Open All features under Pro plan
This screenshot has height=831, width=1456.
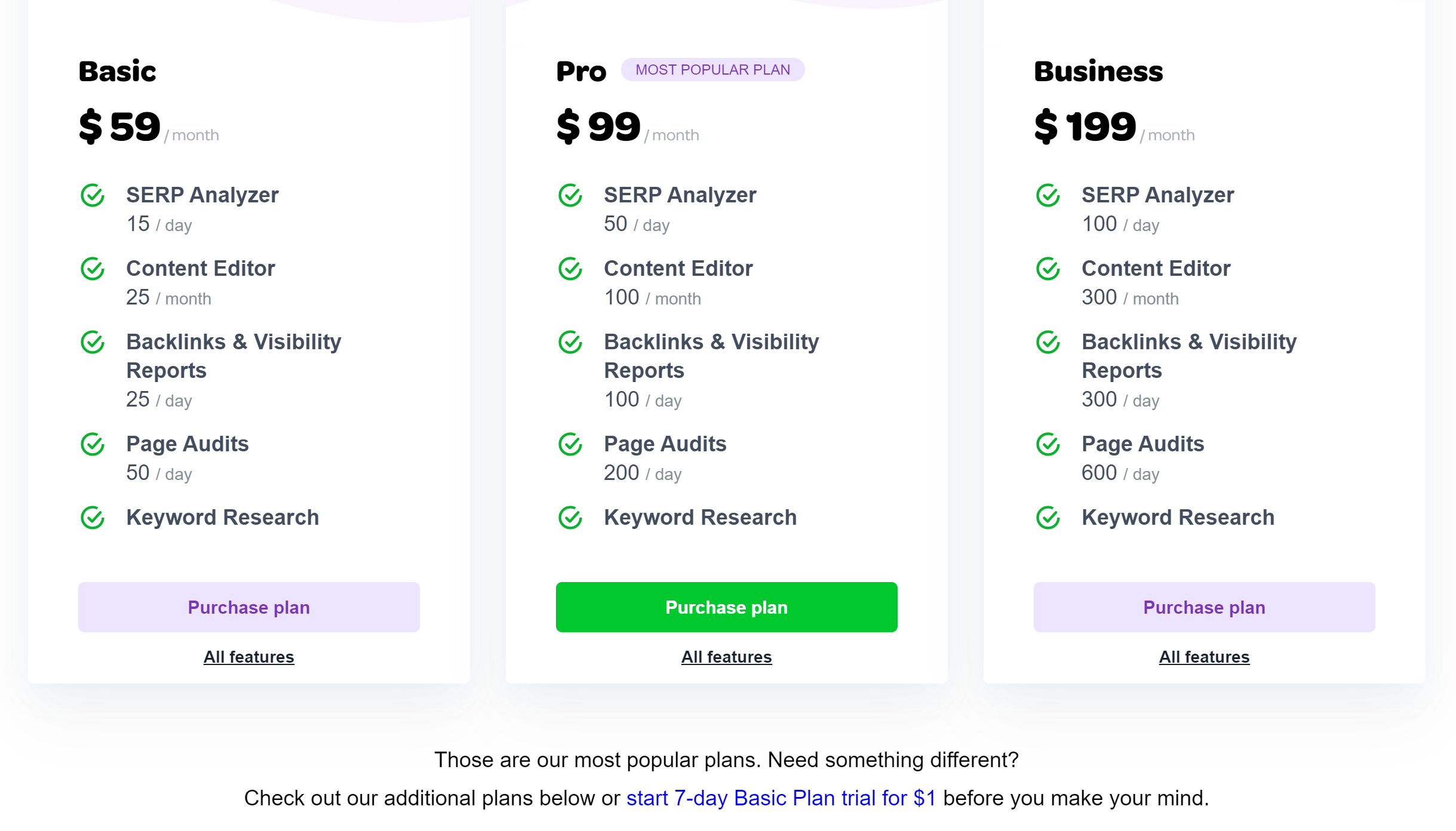pyautogui.click(x=726, y=657)
